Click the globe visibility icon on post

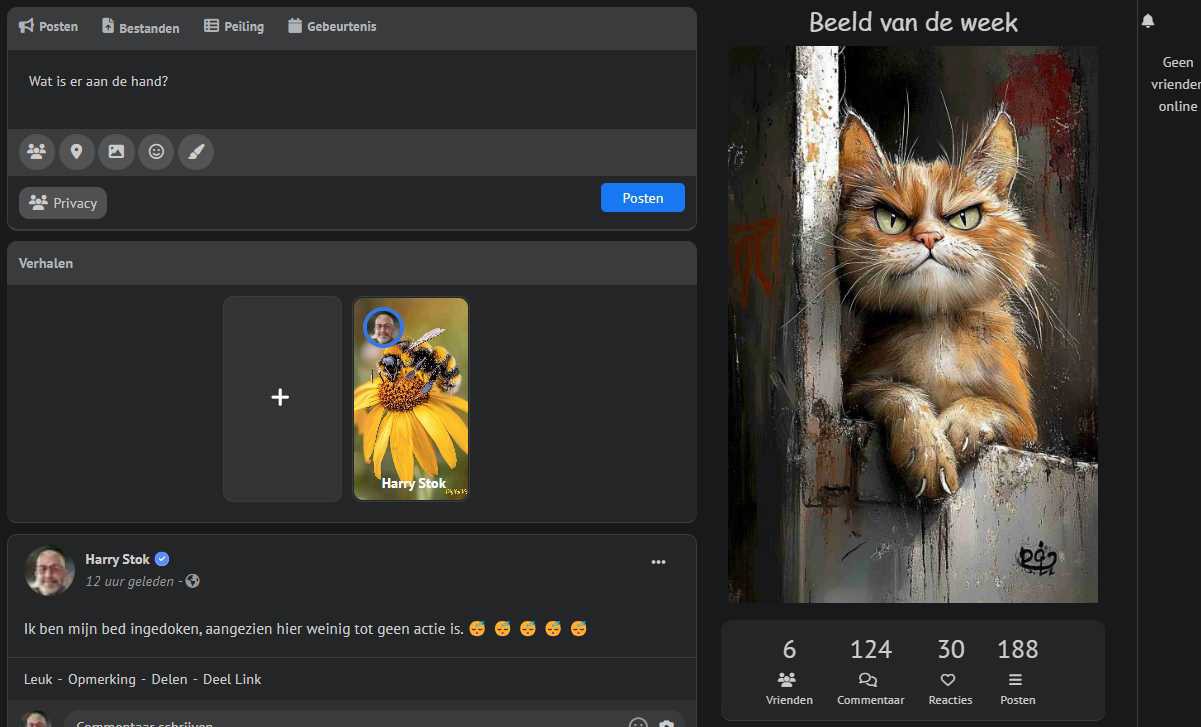tap(193, 581)
